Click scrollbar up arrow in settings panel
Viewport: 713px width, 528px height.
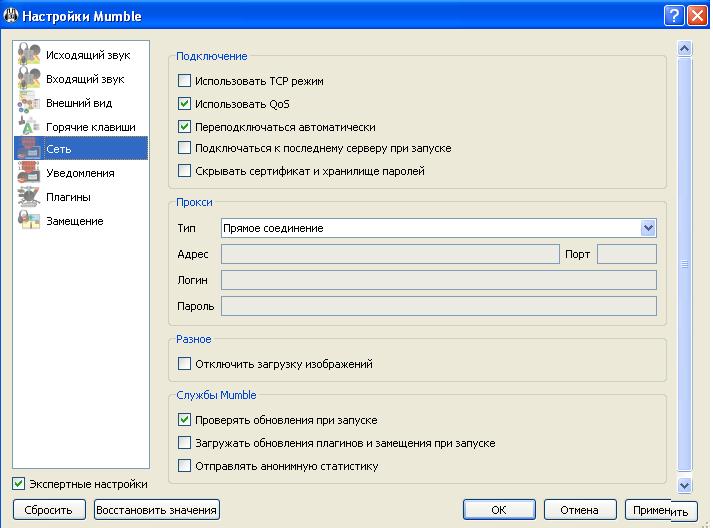(685, 48)
